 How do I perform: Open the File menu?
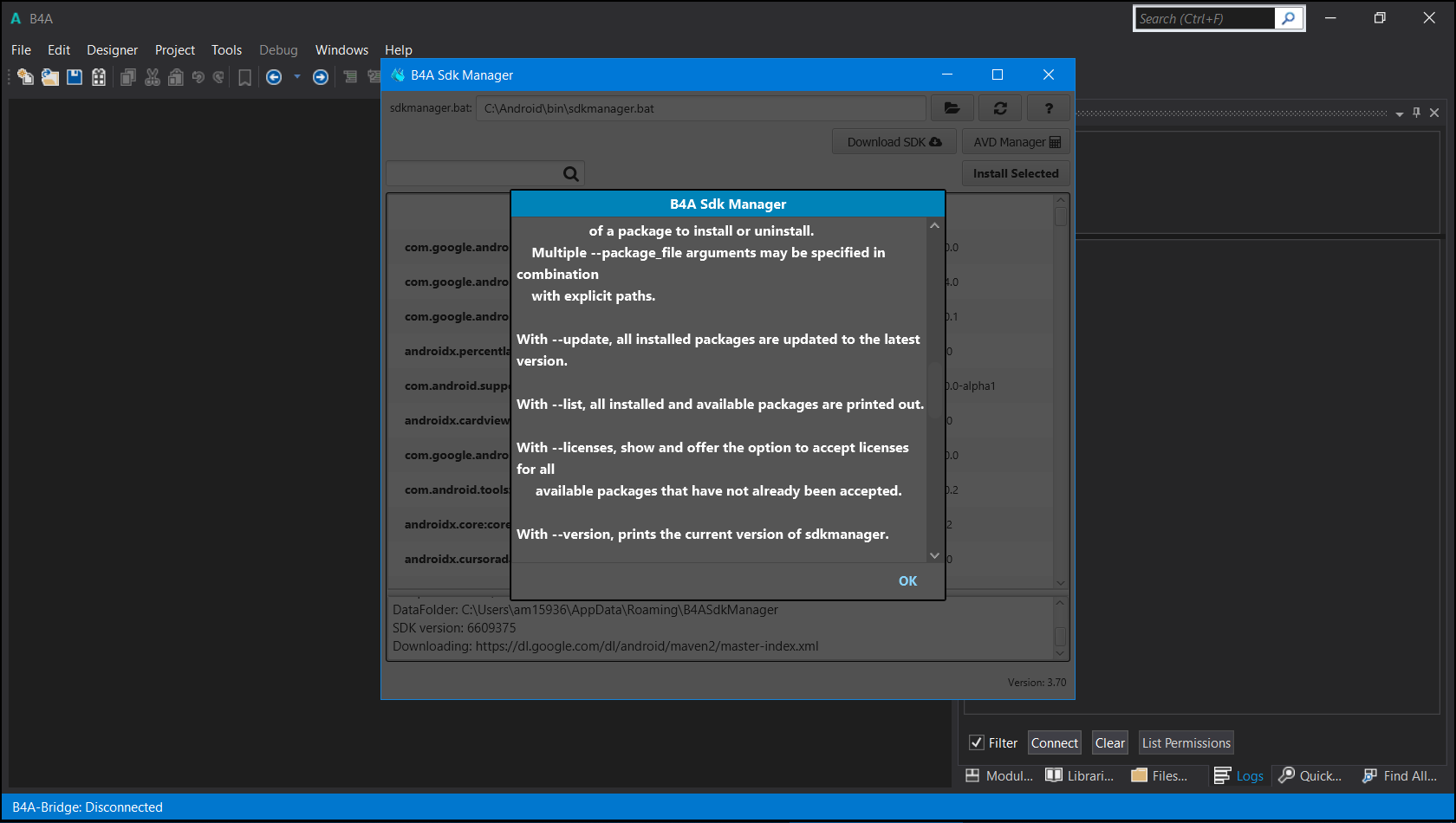[21, 50]
